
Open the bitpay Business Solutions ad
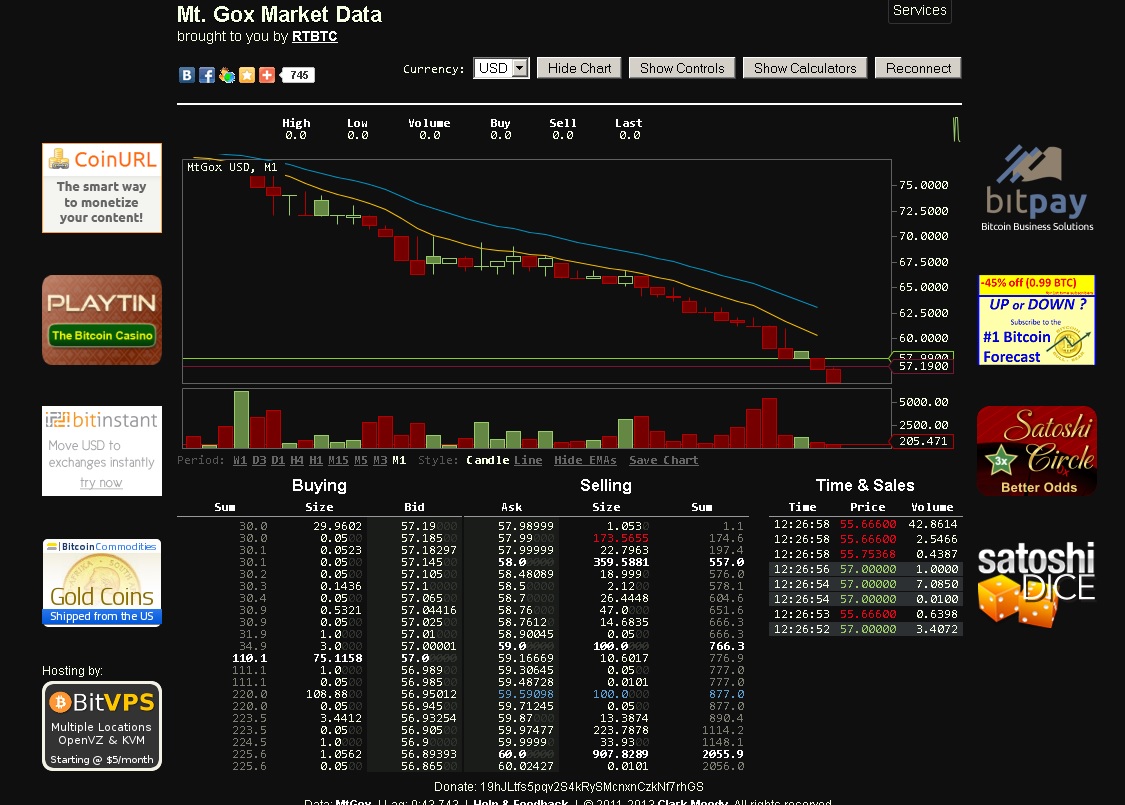point(1037,189)
